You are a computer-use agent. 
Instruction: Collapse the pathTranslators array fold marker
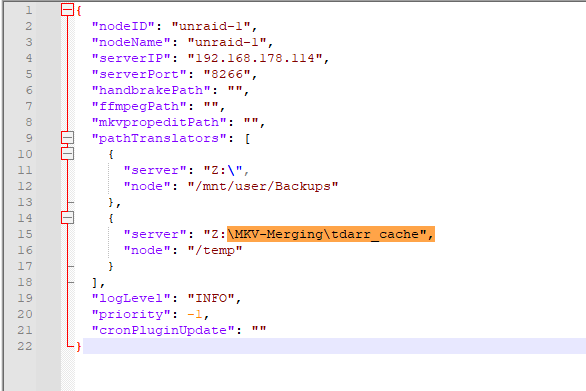[x=67, y=138]
